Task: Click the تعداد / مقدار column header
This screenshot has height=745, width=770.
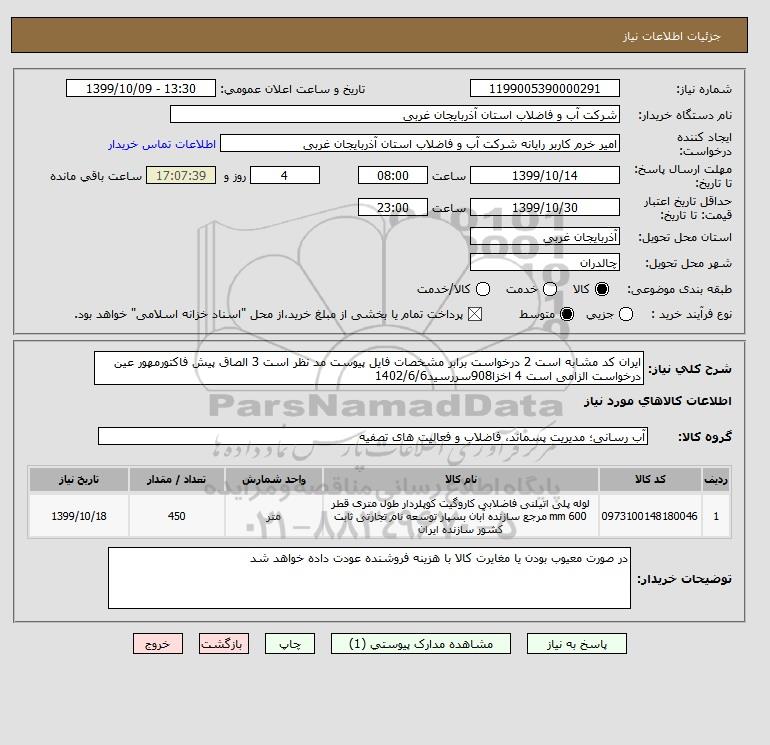Action: pos(176,479)
